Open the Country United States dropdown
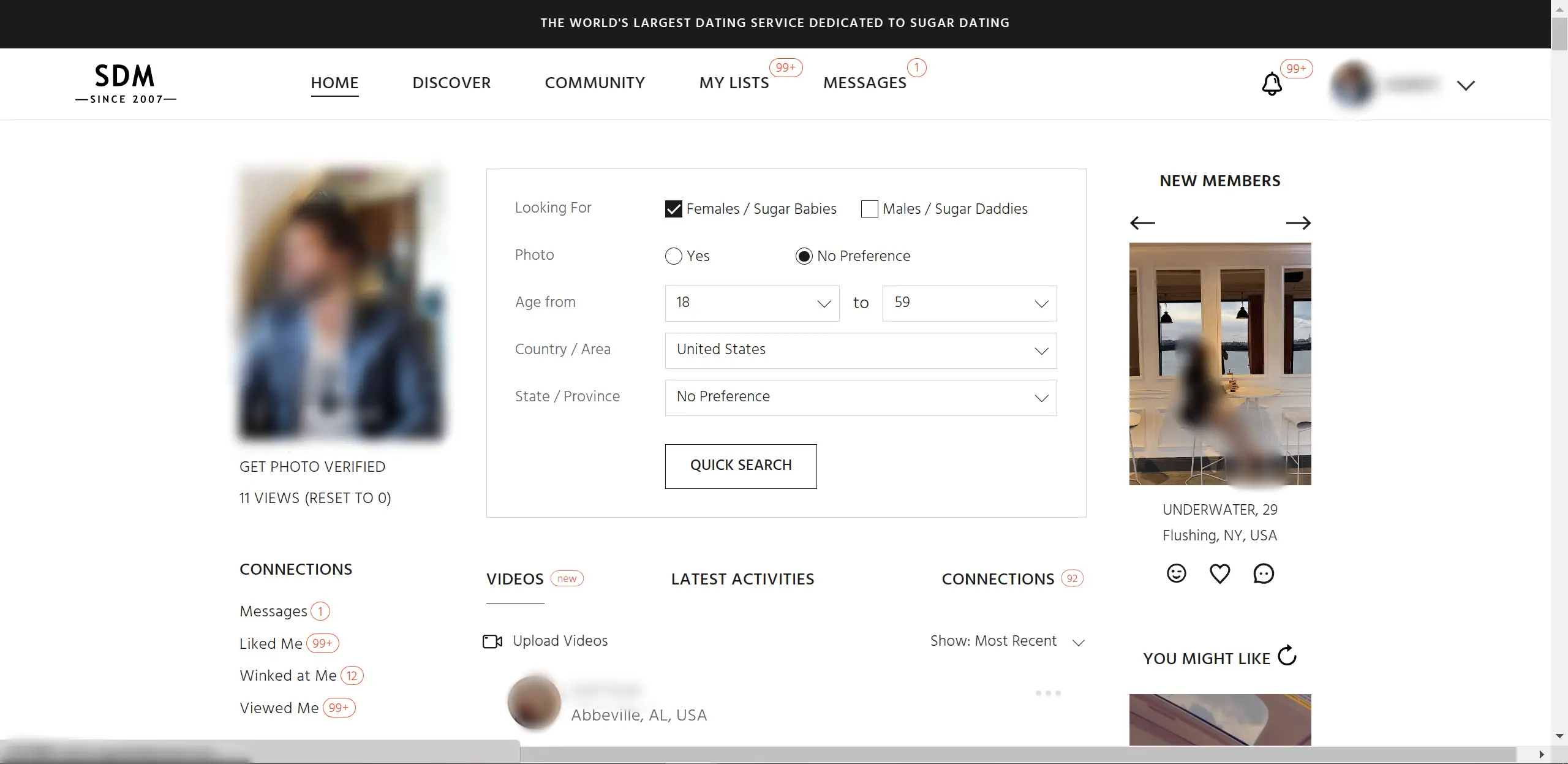The image size is (1568, 764). (861, 350)
